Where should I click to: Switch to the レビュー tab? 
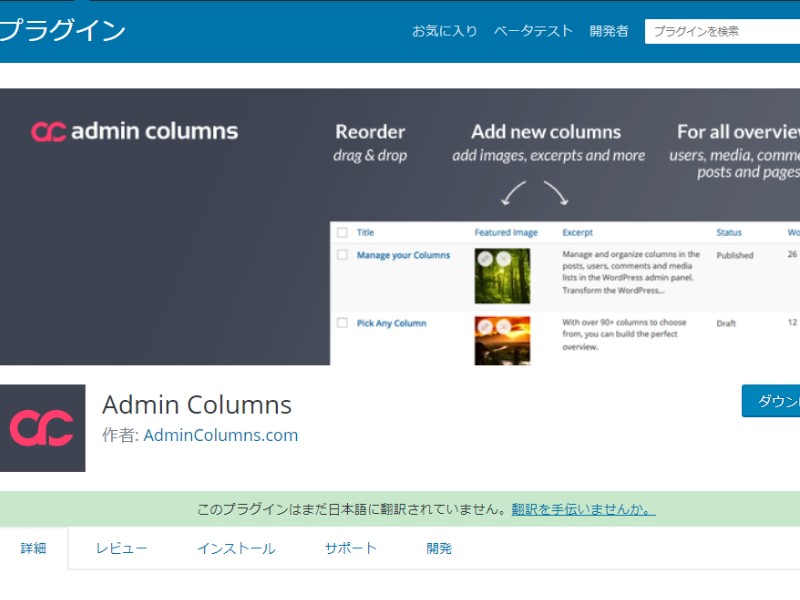click(x=122, y=548)
